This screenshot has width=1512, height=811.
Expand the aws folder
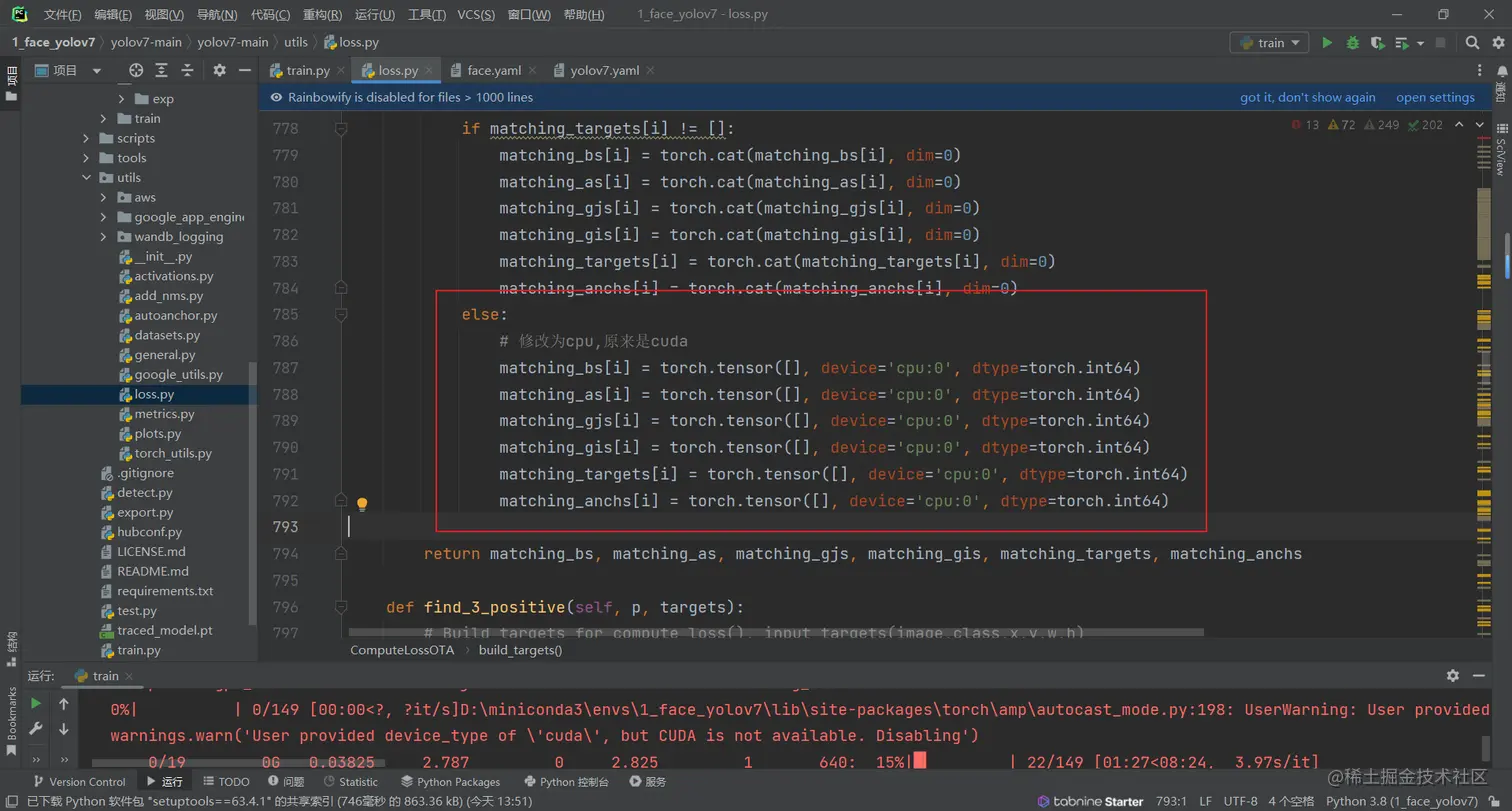pyautogui.click(x=104, y=197)
